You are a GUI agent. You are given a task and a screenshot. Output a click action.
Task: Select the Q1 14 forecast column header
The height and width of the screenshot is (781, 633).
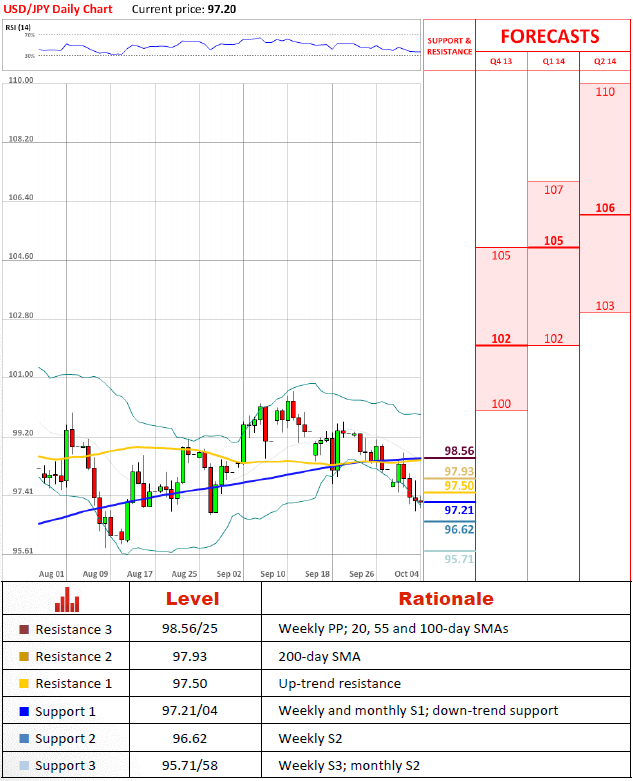click(554, 61)
